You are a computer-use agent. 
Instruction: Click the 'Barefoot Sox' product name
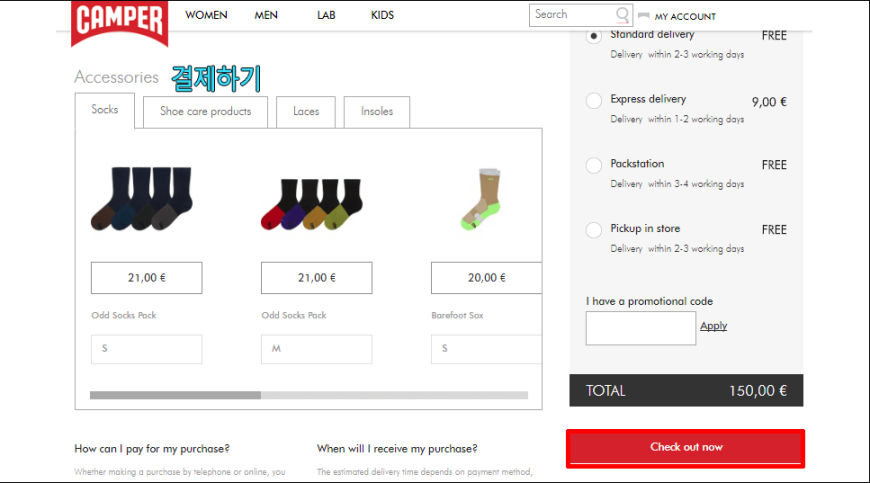[x=457, y=315]
